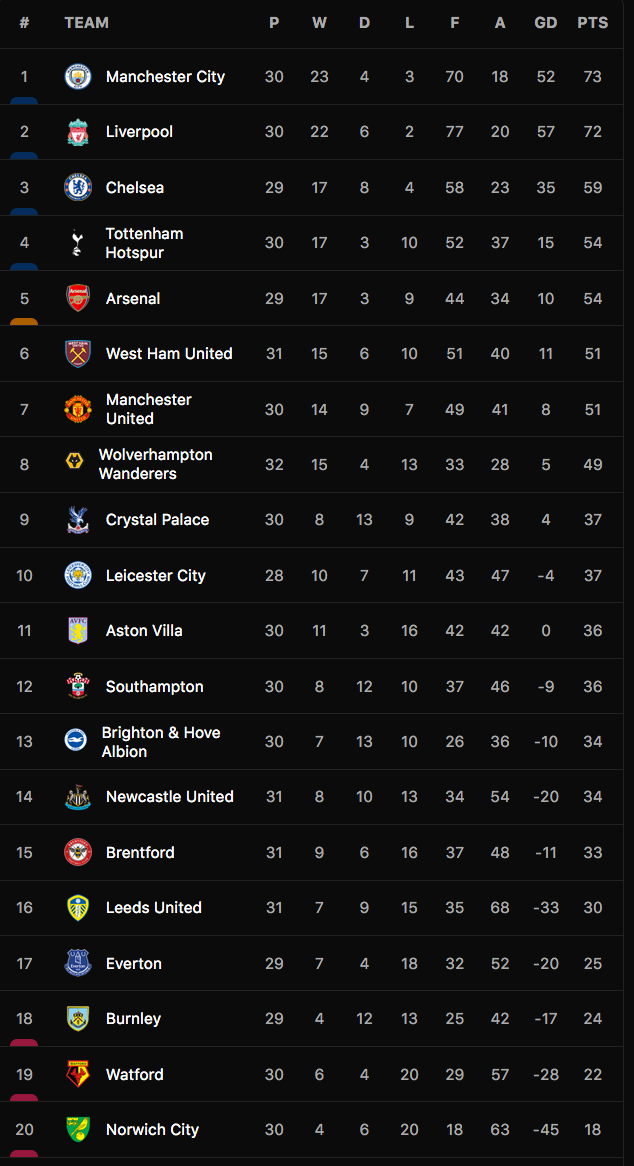Open the Arsenal crest icon
Image resolution: width=634 pixels, height=1166 pixels.
78,298
